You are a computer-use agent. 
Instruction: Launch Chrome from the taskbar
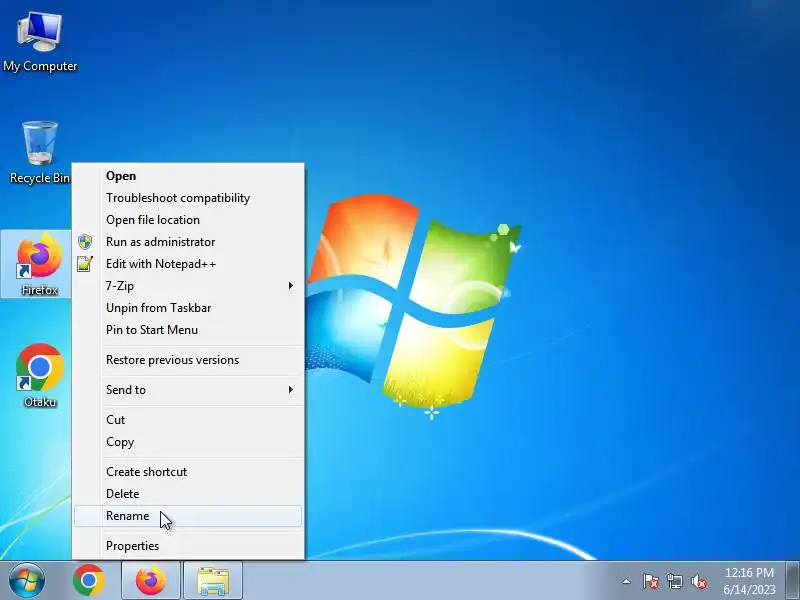point(89,581)
